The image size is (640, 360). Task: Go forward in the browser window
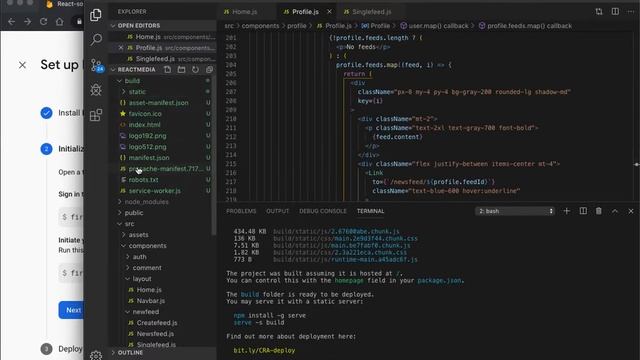coord(27,22)
